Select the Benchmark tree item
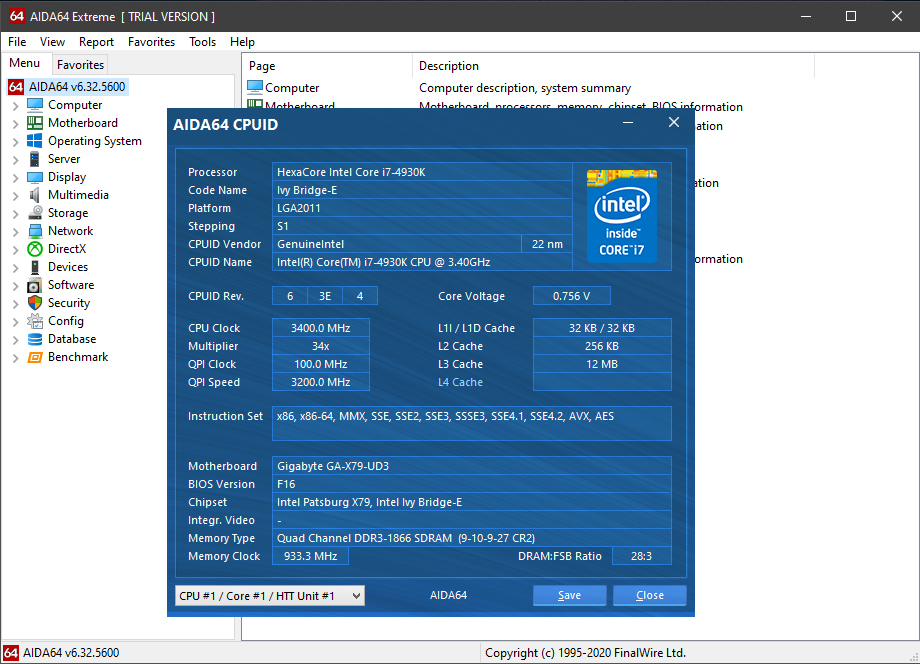Viewport: 920px width, 664px height. click(x=78, y=357)
